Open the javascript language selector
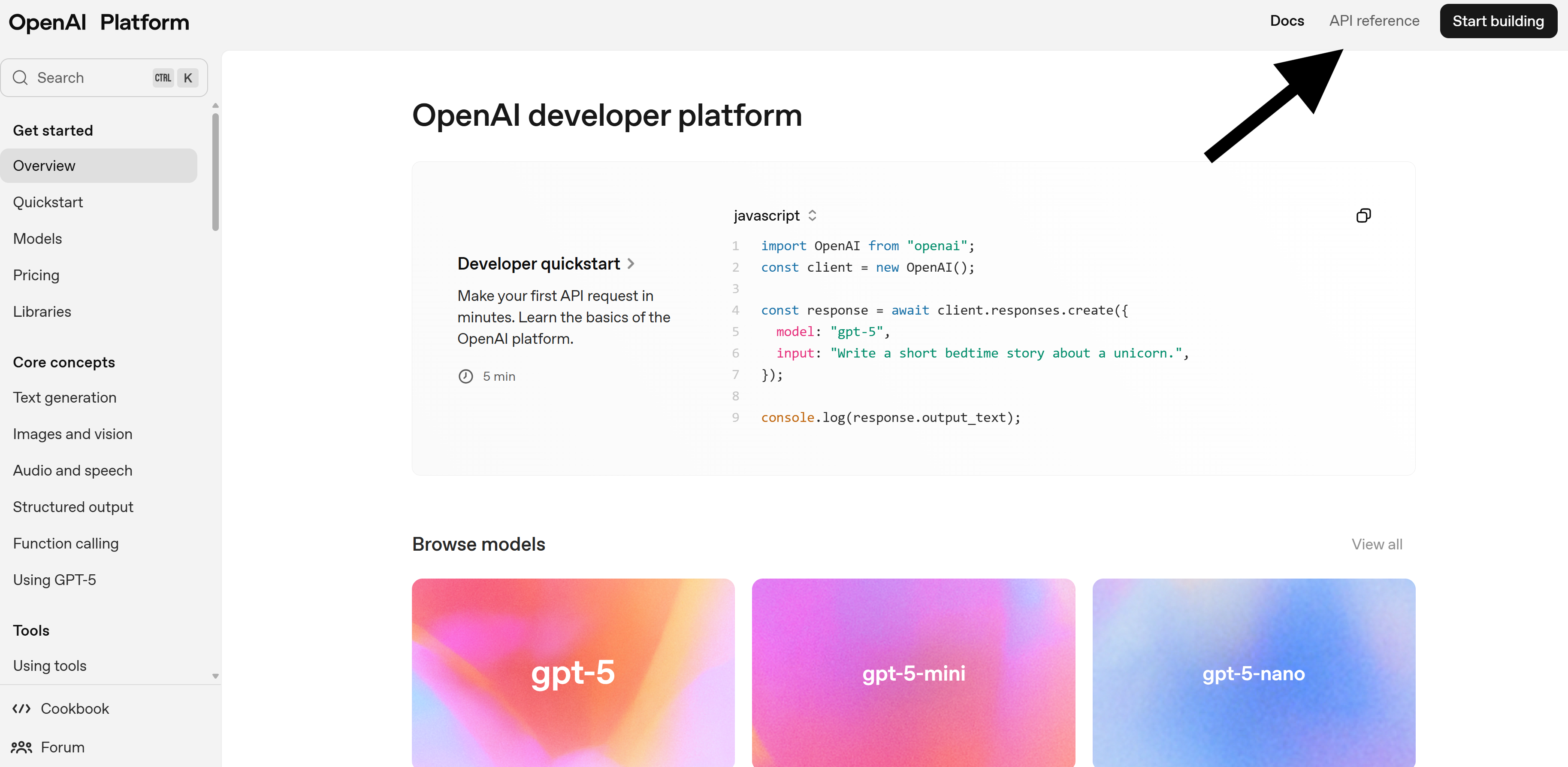The image size is (1568, 767). (x=775, y=215)
